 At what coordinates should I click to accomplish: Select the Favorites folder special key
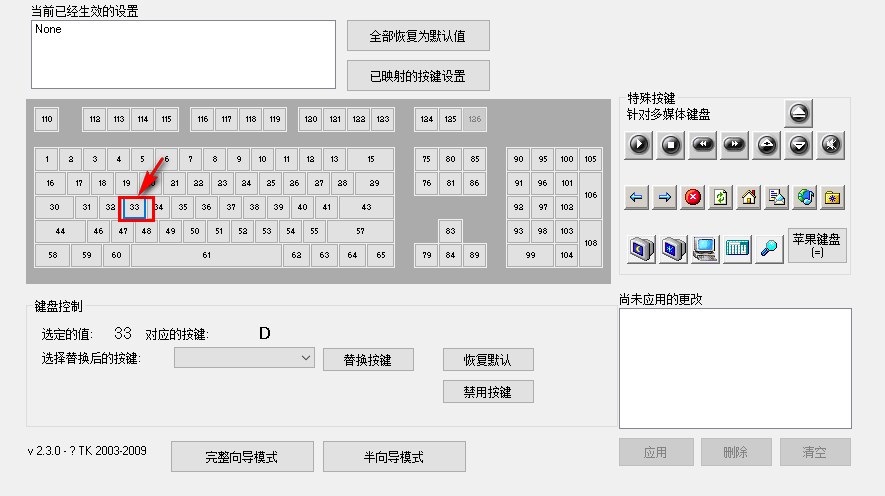point(833,197)
